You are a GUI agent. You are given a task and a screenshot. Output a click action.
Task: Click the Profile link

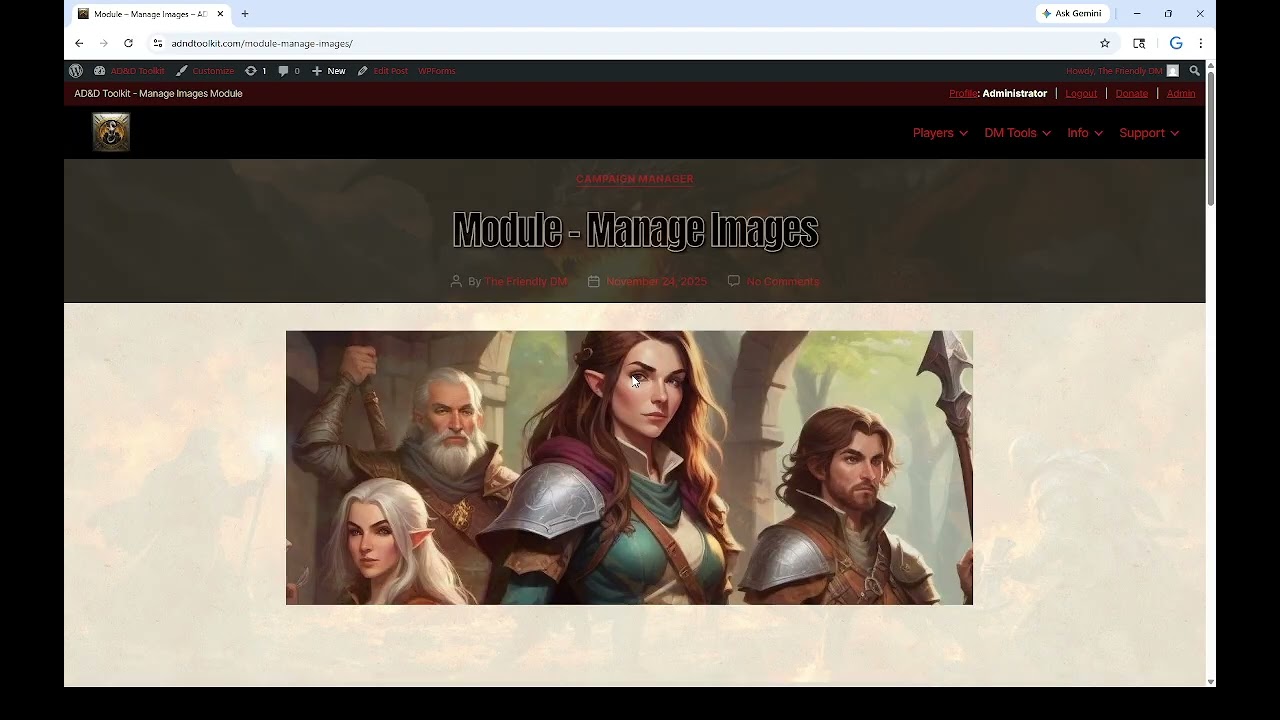click(x=963, y=93)
